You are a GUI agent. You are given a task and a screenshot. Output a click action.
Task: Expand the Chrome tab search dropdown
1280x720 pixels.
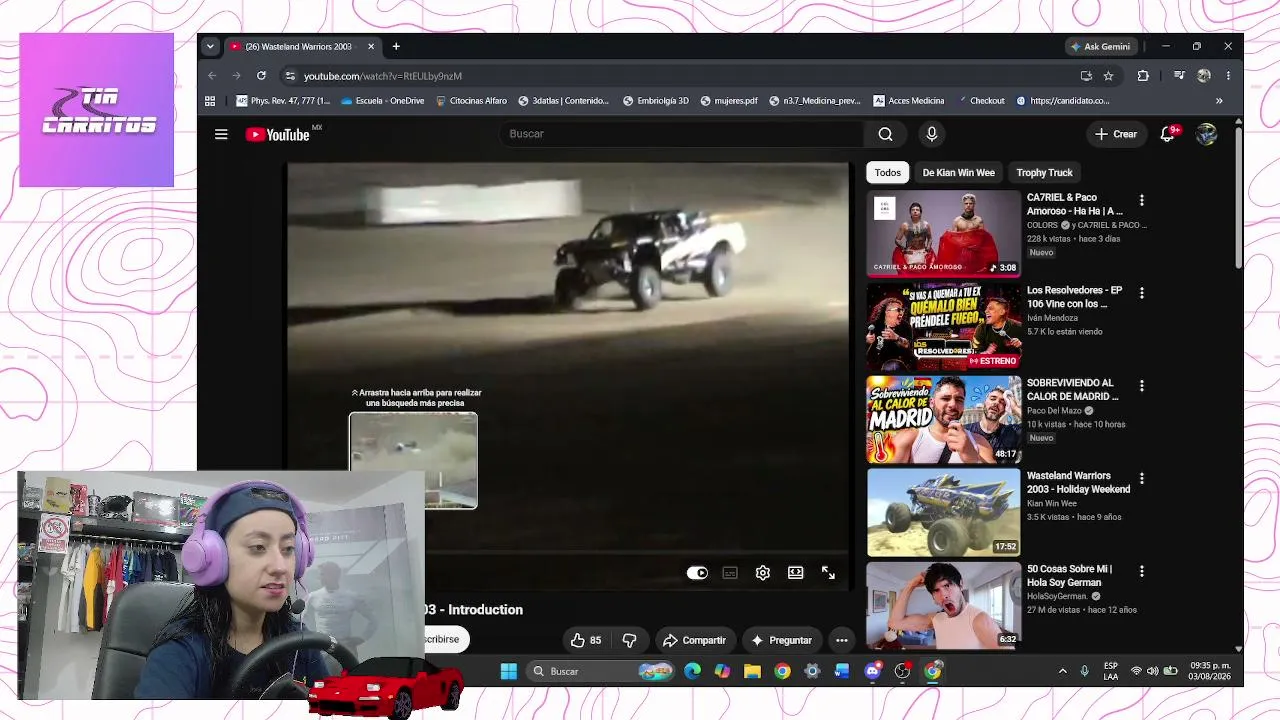(x=210, y=46)
